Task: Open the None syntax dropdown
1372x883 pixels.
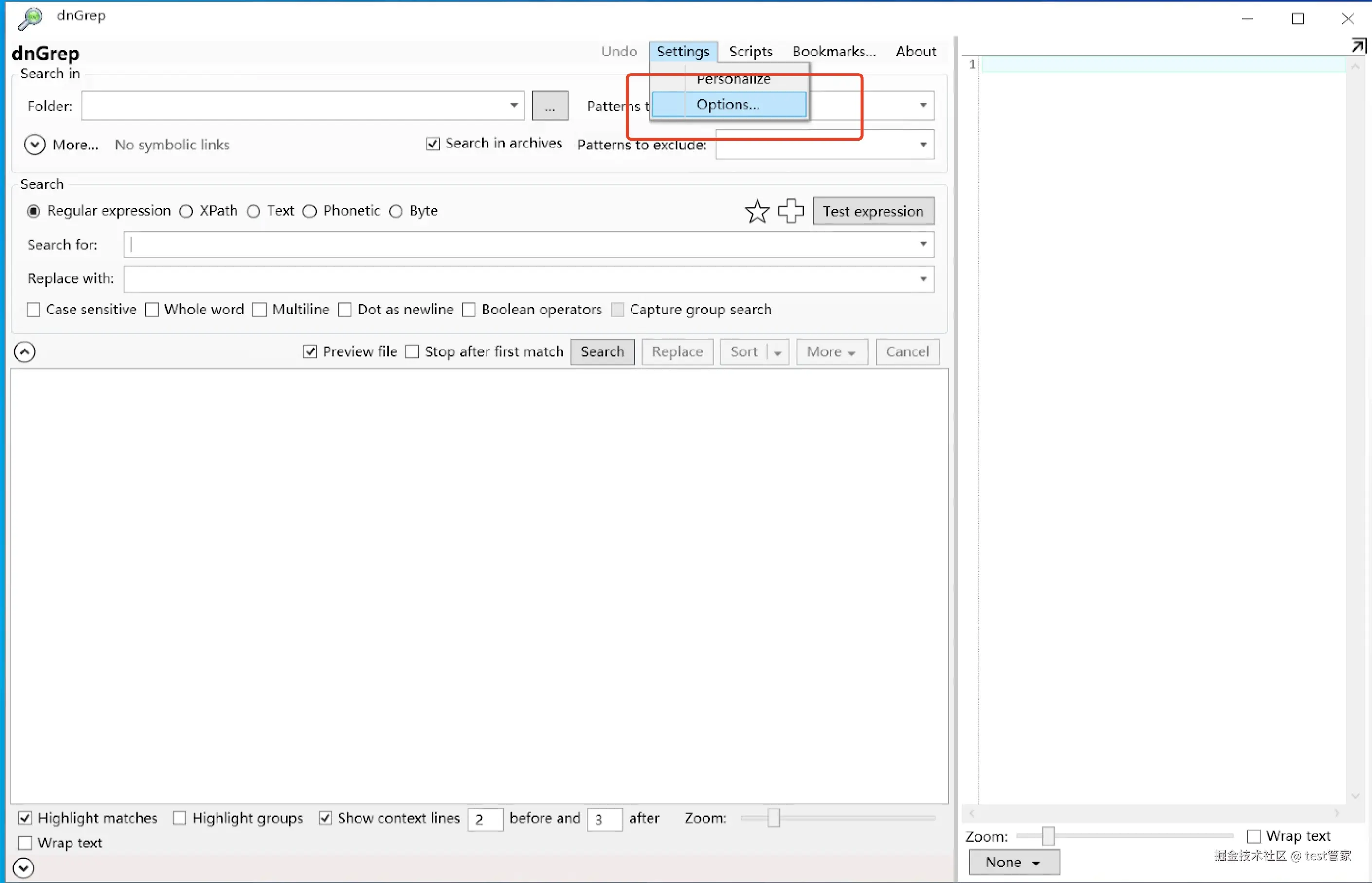Action: (x=1013, y=863)
